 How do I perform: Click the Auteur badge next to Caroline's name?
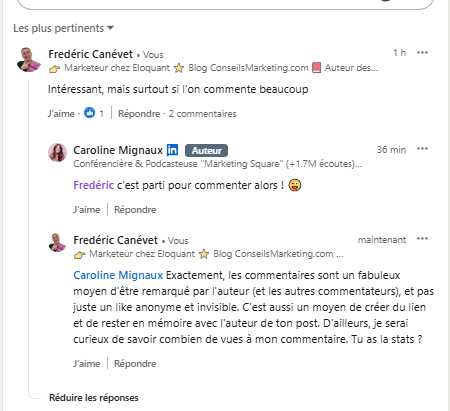pos(206,150)
